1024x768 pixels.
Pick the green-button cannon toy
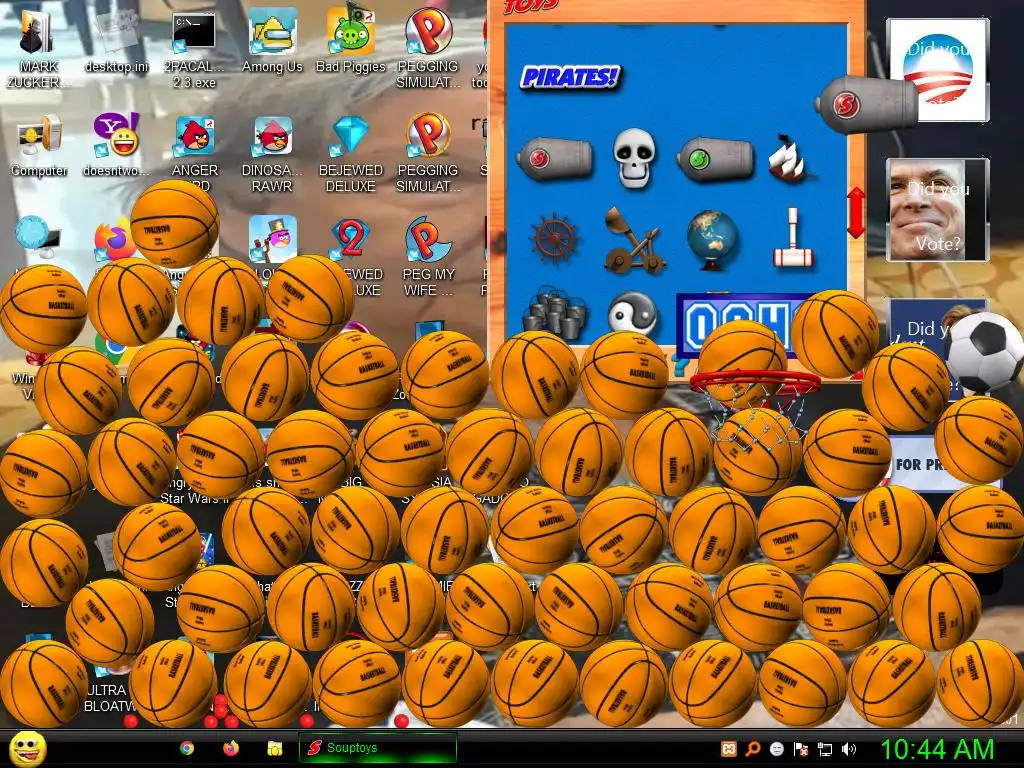[x=714, y=159]
